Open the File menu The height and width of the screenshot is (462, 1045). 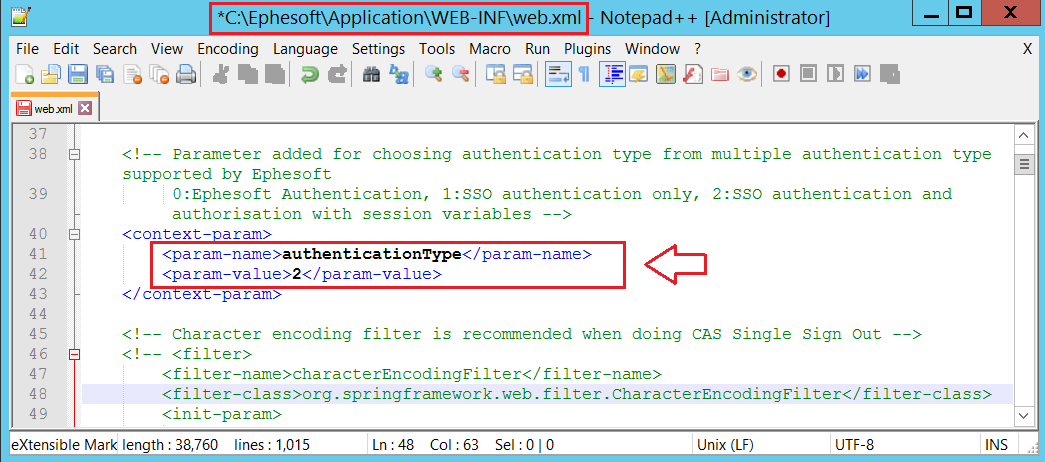(27, 49)
